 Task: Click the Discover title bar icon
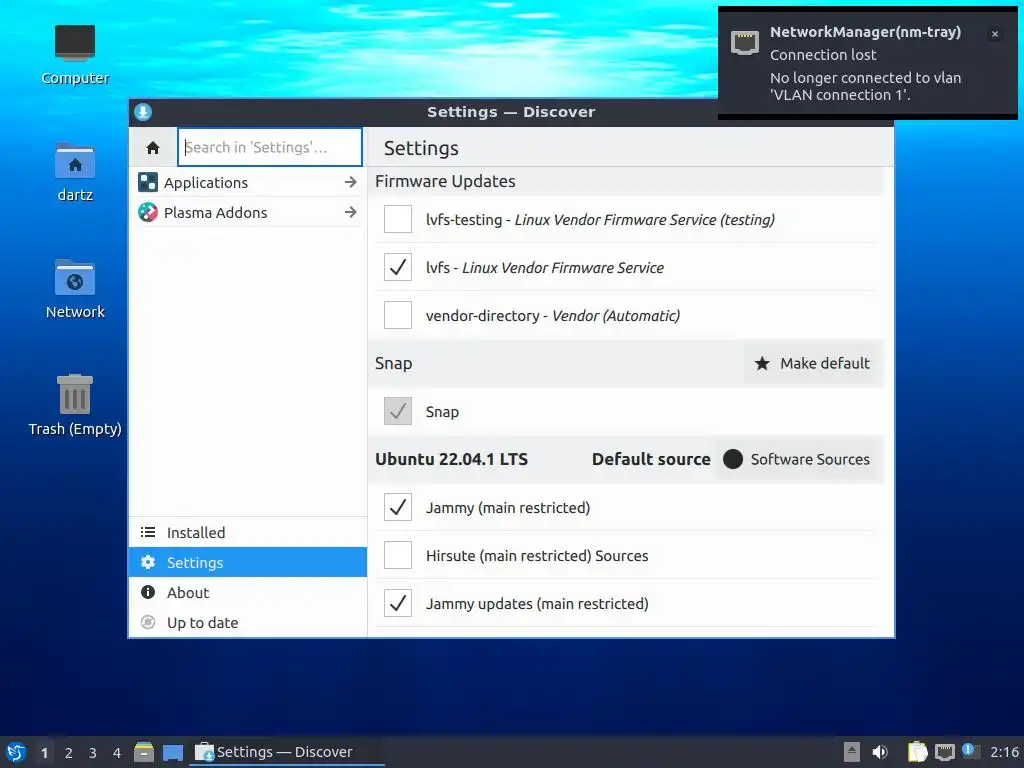click(143, 112)
